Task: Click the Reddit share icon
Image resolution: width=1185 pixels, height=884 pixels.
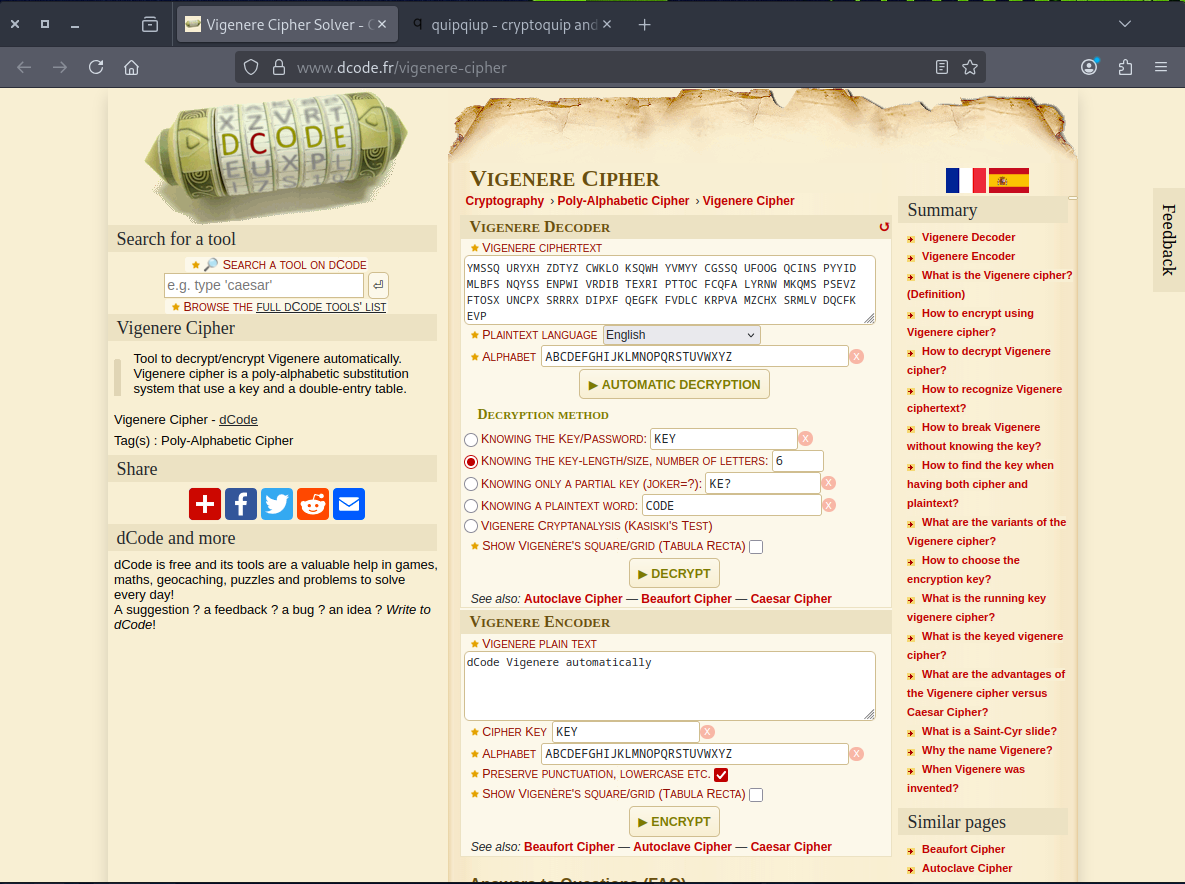Action: tap(313, 503)
